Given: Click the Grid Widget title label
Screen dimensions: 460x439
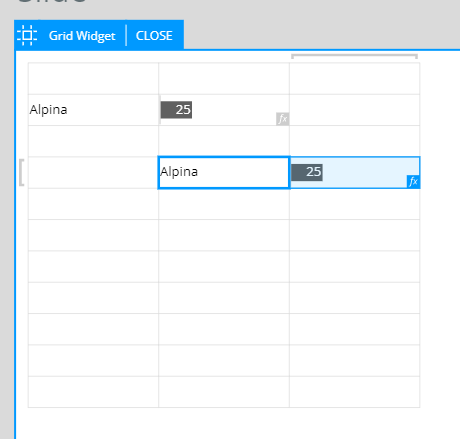Looking at the screenshot, I should click(82, 36).
